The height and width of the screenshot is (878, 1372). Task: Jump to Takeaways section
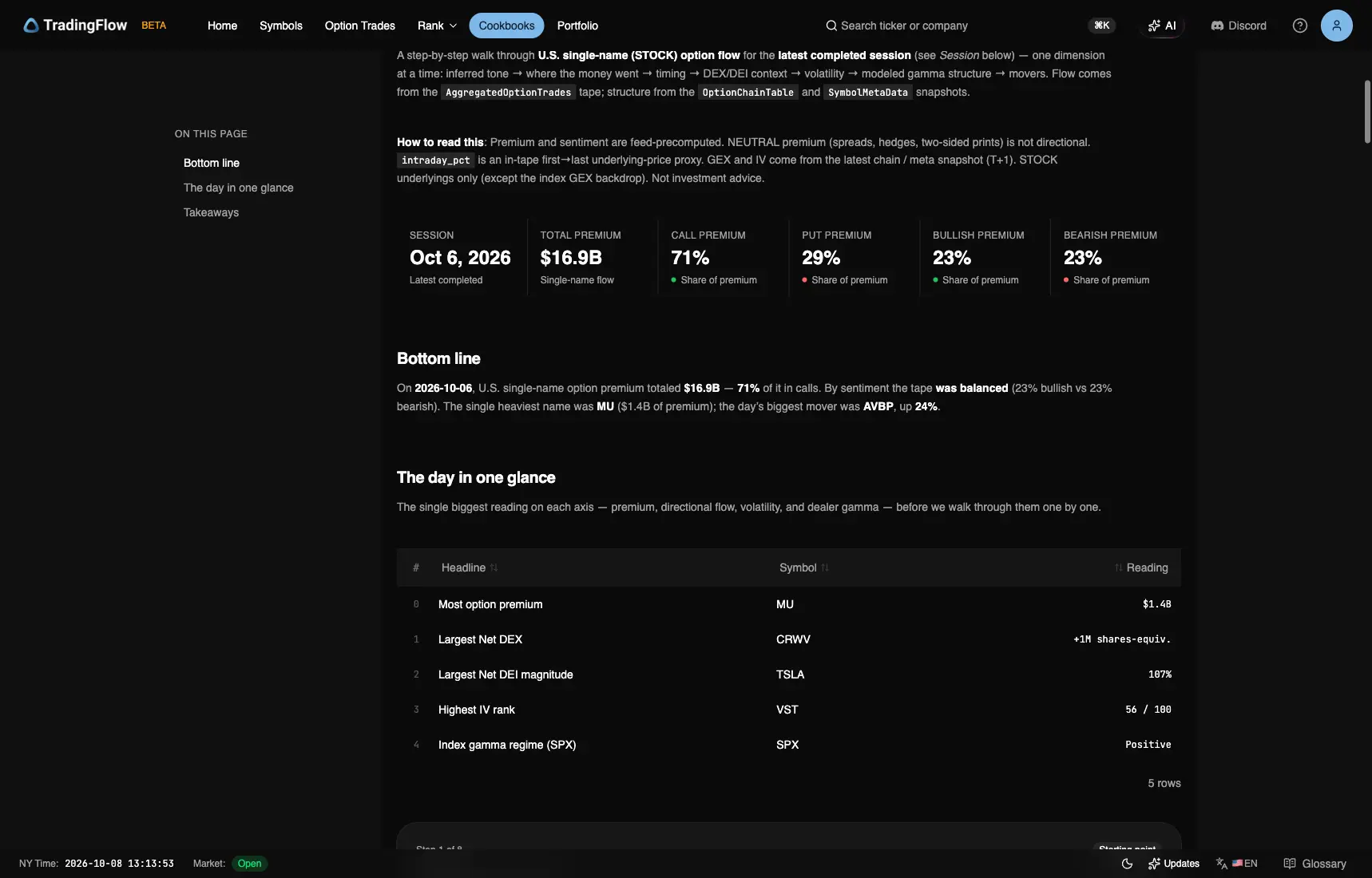point(211,212)
